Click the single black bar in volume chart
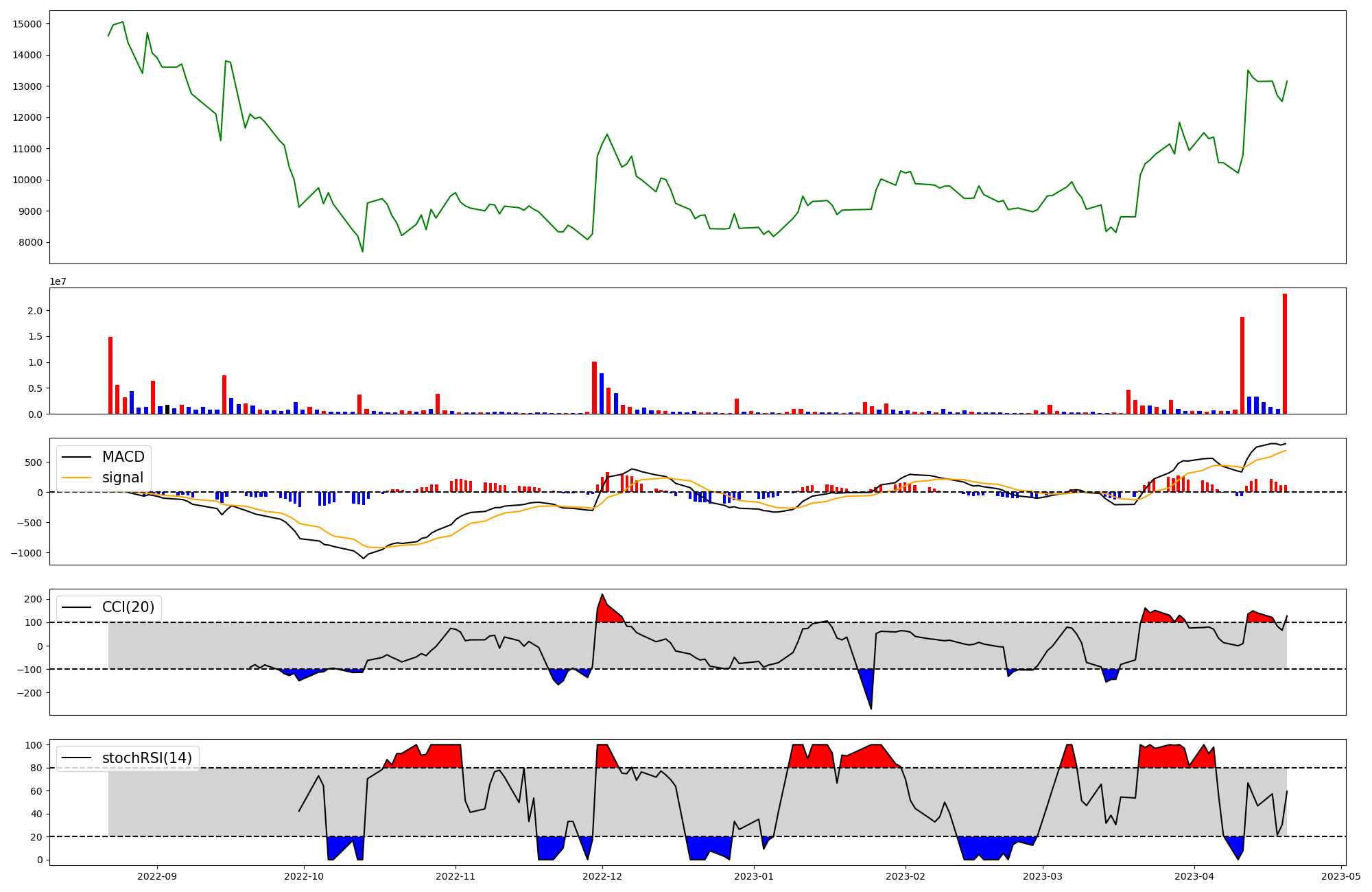The height and width of the screenshot is (892, 1372). coord(167,410)
